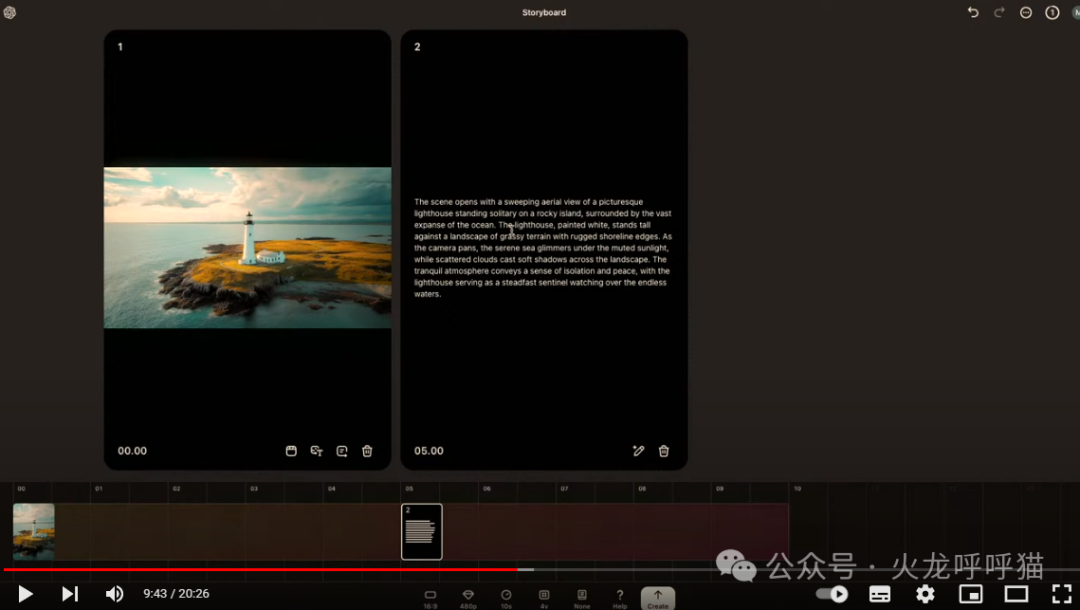The image size is (1080, 610).
Task: Delete storyboard card 1 with trash icon
Action: pos(367,451)
